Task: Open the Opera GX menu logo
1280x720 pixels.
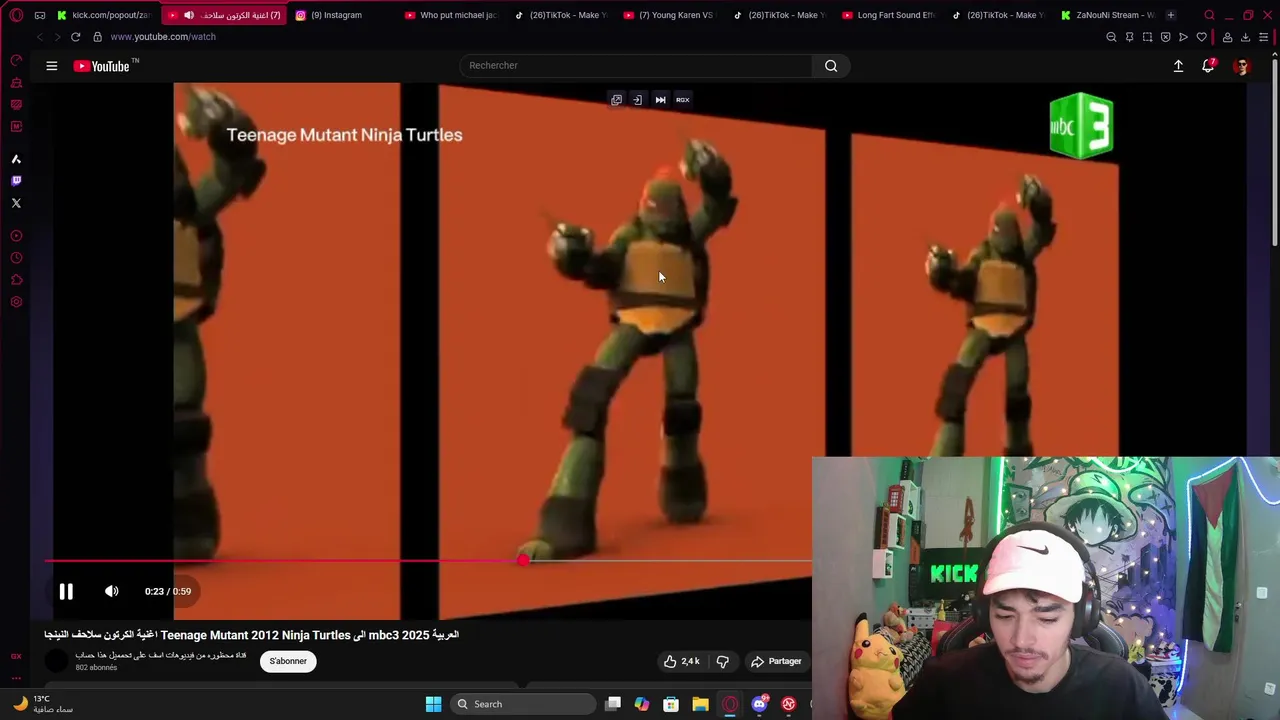Action: (16, 15)
